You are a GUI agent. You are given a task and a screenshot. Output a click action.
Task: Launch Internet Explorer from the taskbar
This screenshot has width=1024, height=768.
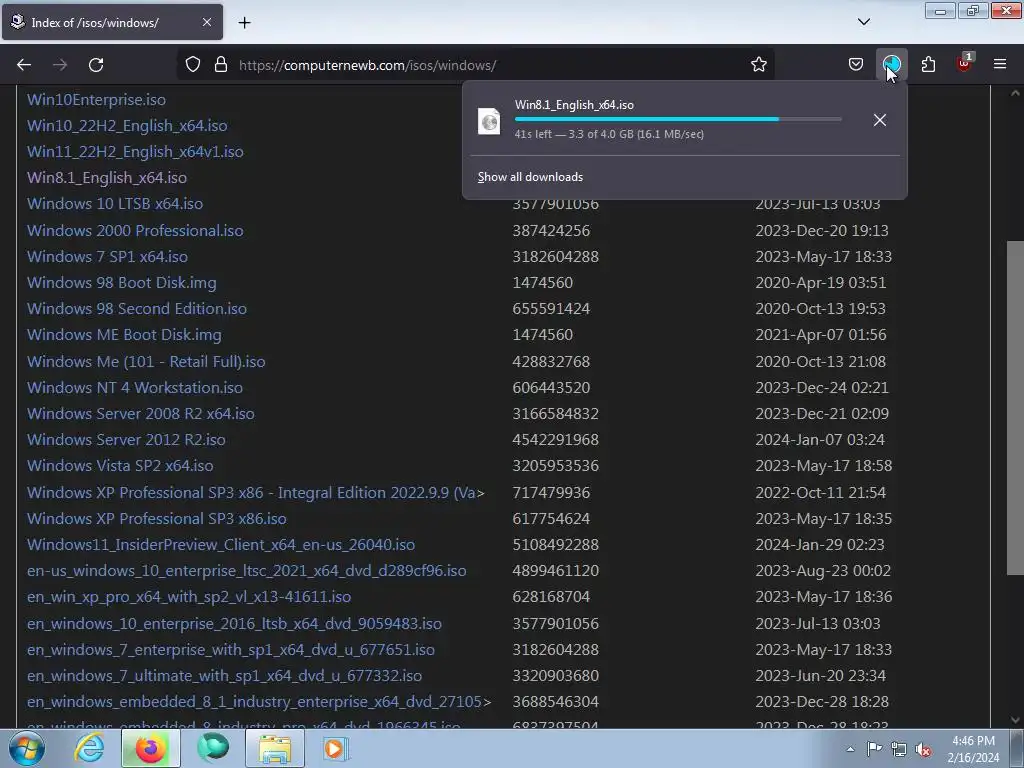tap(89, 748)
